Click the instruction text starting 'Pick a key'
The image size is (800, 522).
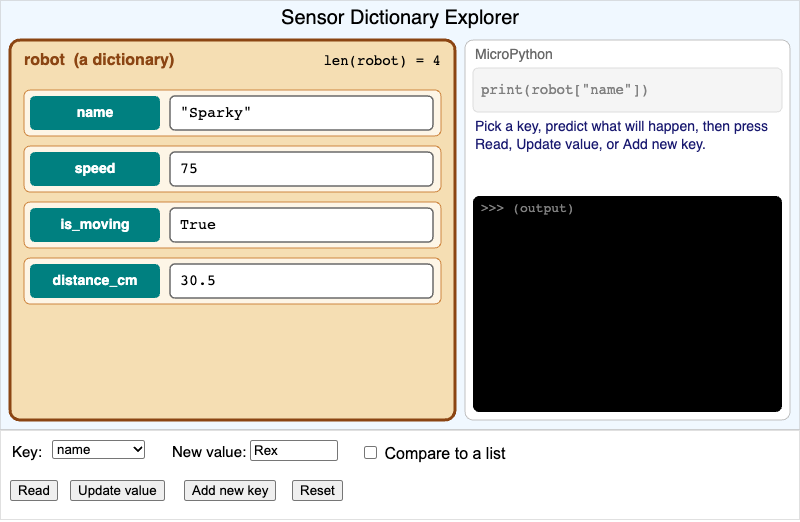tap(621, 135)
